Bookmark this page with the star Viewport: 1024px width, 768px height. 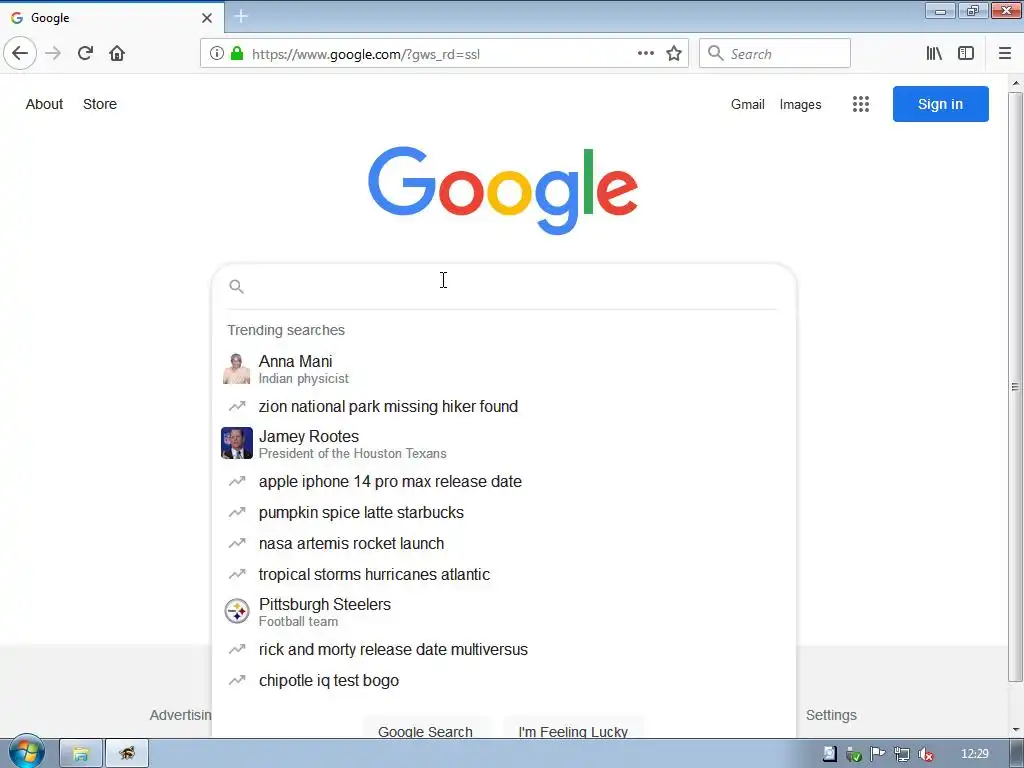(674, 54)
